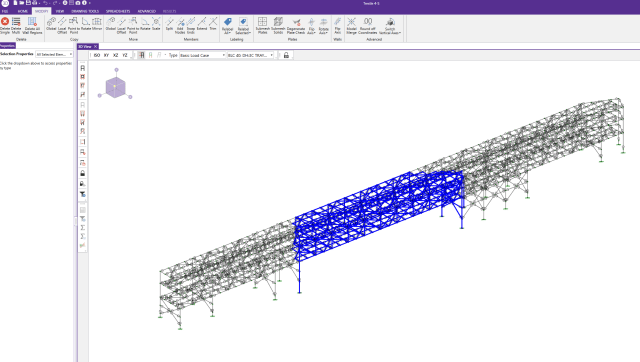This screenshot has width=640, height=362.
Task: Set view to XZ plane
Action: pyautogui.click(x=116, y=55)
